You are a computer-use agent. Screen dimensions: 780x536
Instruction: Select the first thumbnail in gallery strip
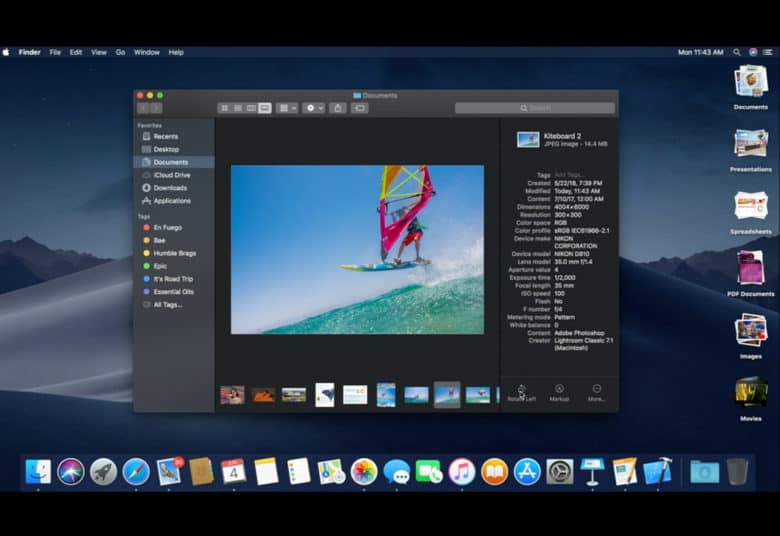pyautogui.click(x=232, y=395)
